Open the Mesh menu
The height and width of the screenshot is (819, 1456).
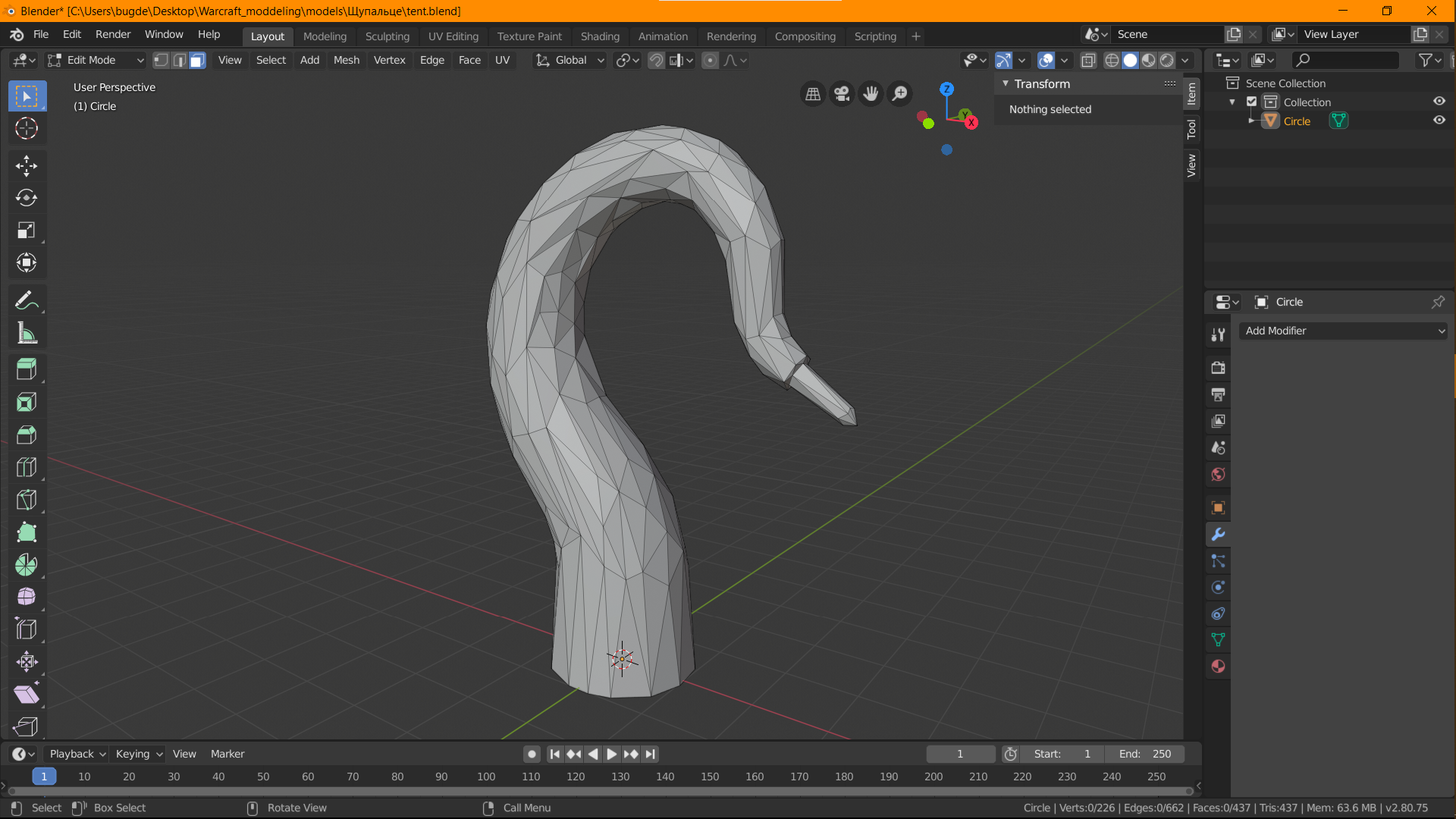pyautogui.click(x=347, y=60)
